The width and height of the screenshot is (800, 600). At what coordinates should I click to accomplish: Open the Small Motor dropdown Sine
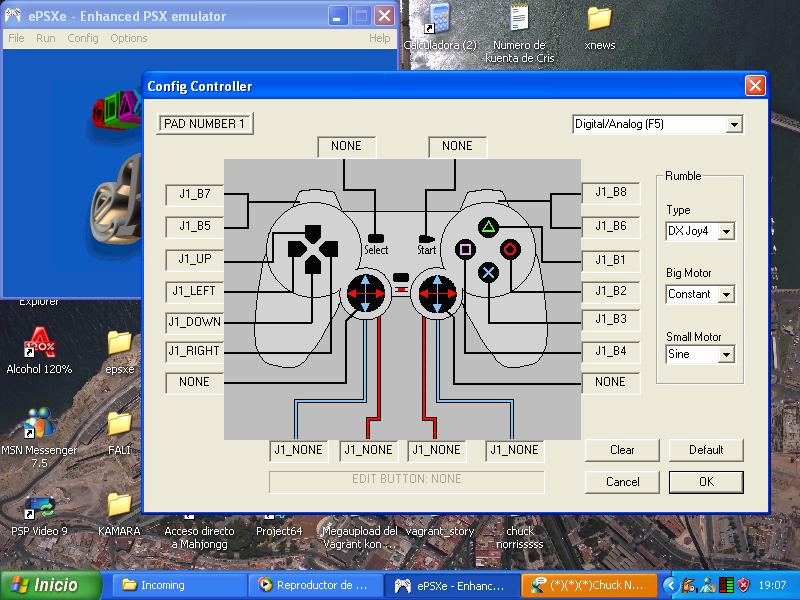click(700, 354)
